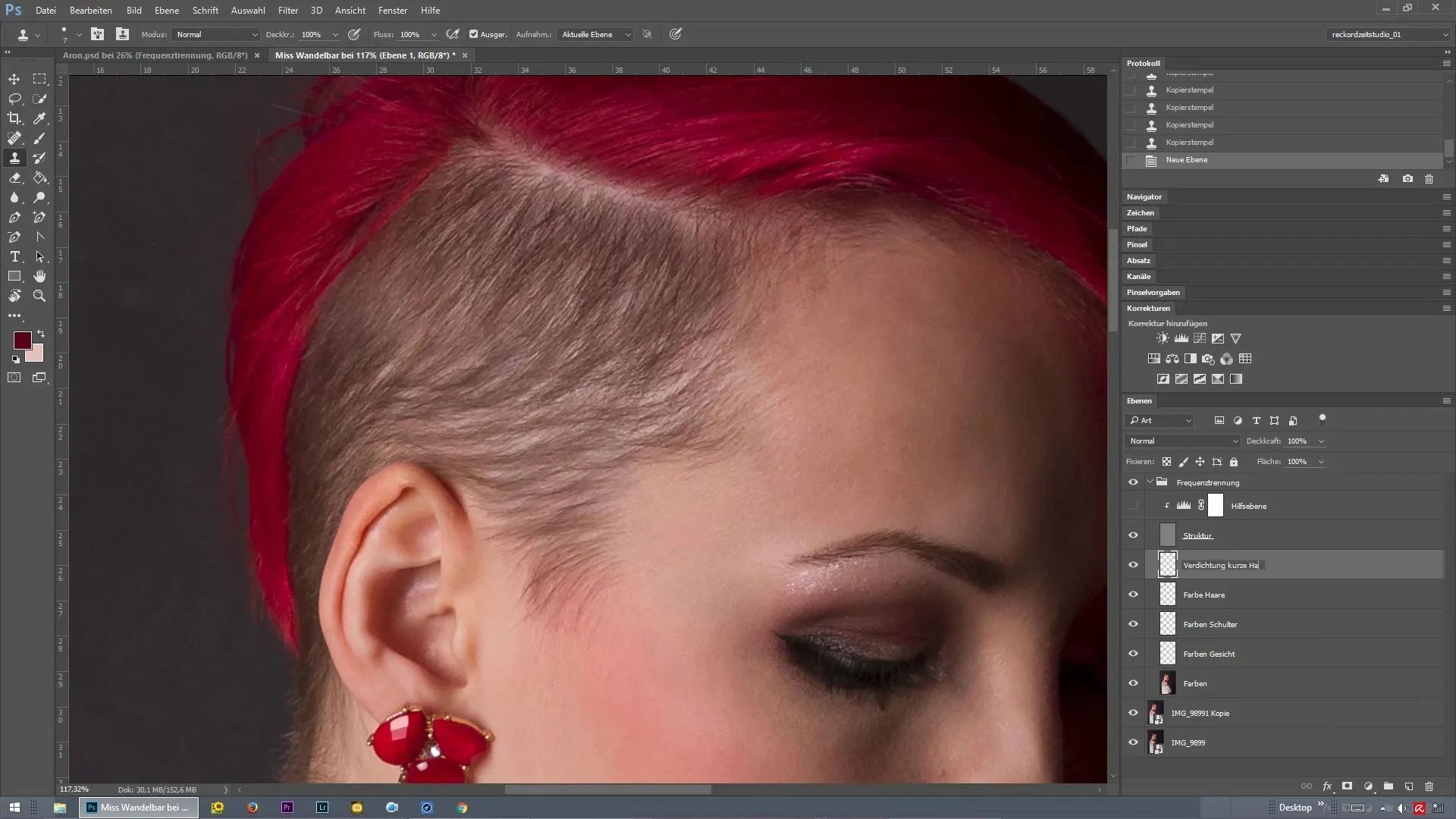
Task: Open the layer filter Art dropdown
Action: pos(1160,420)
